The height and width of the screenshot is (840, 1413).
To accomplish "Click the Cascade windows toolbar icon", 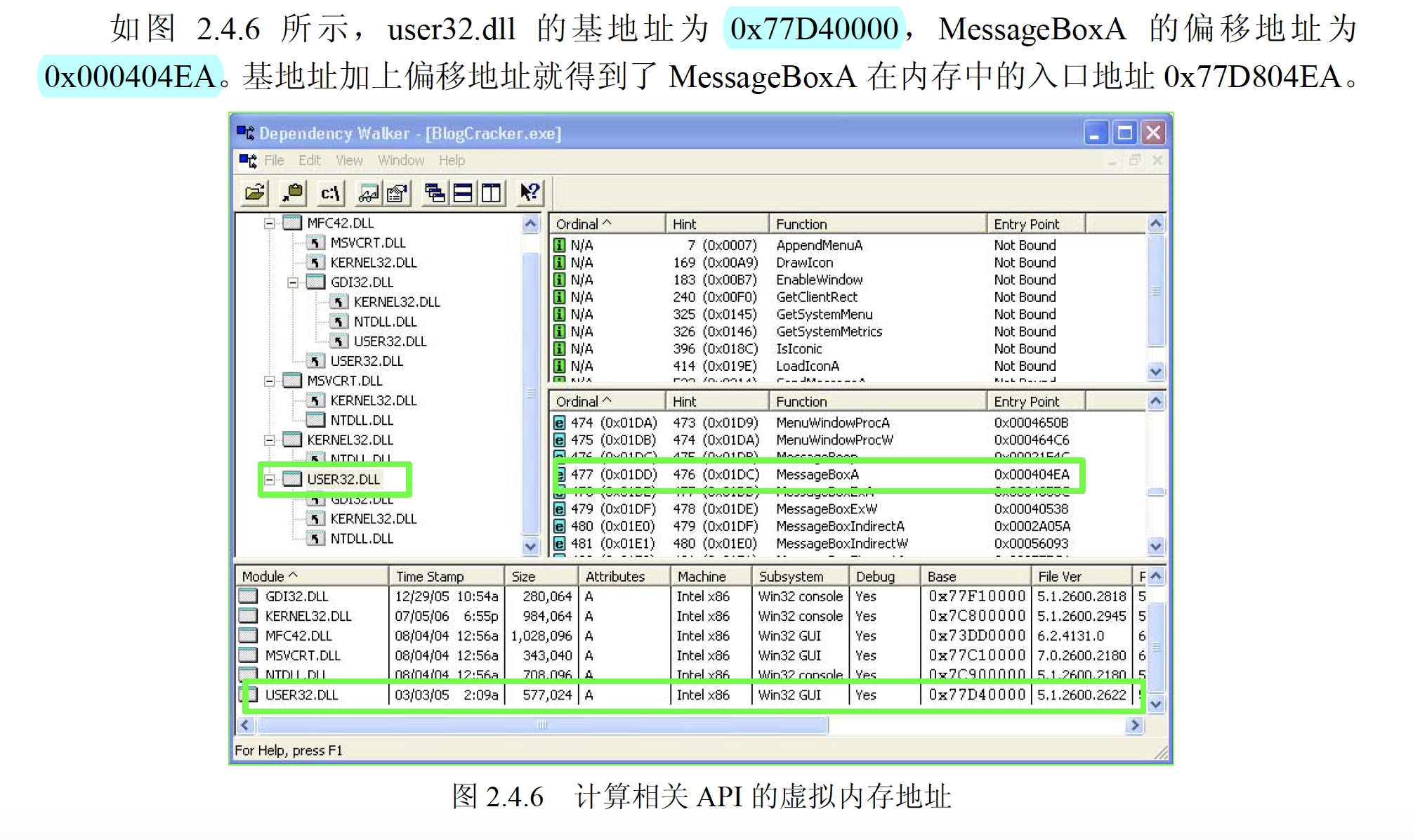I will (x=435, y=192).
